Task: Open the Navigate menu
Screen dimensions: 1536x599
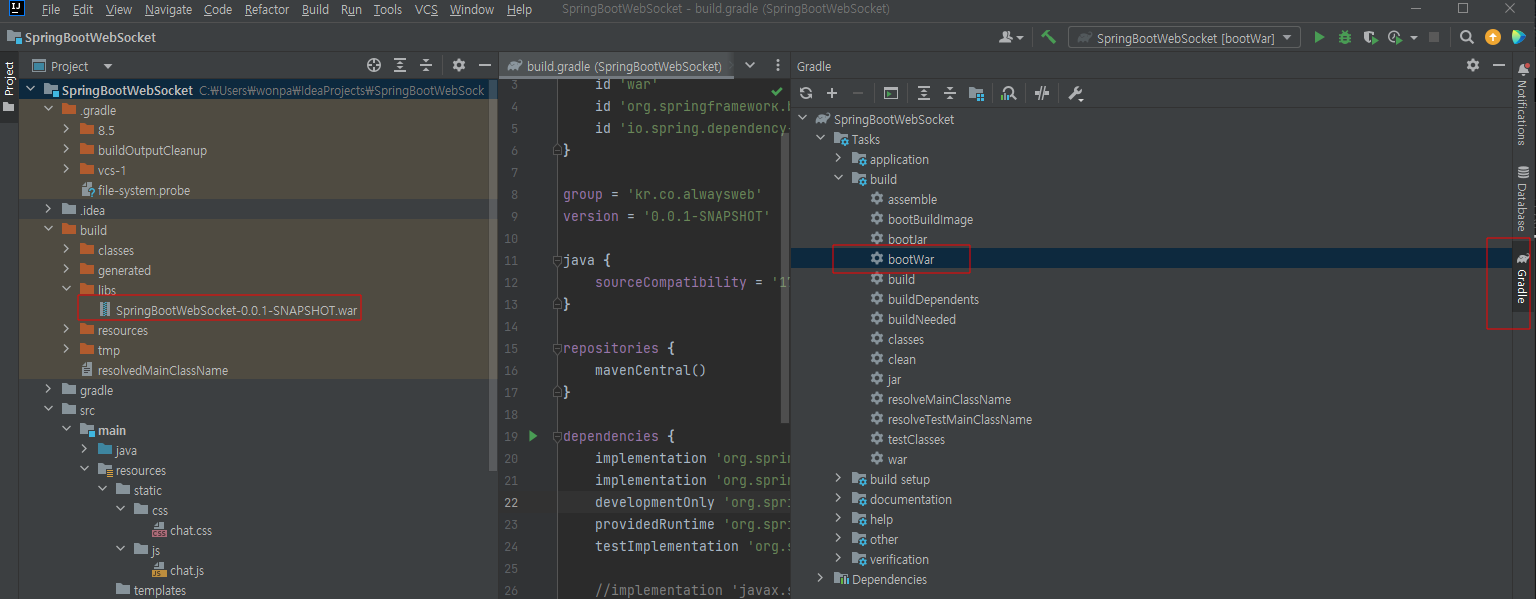Action: click(x=168, y=9)
